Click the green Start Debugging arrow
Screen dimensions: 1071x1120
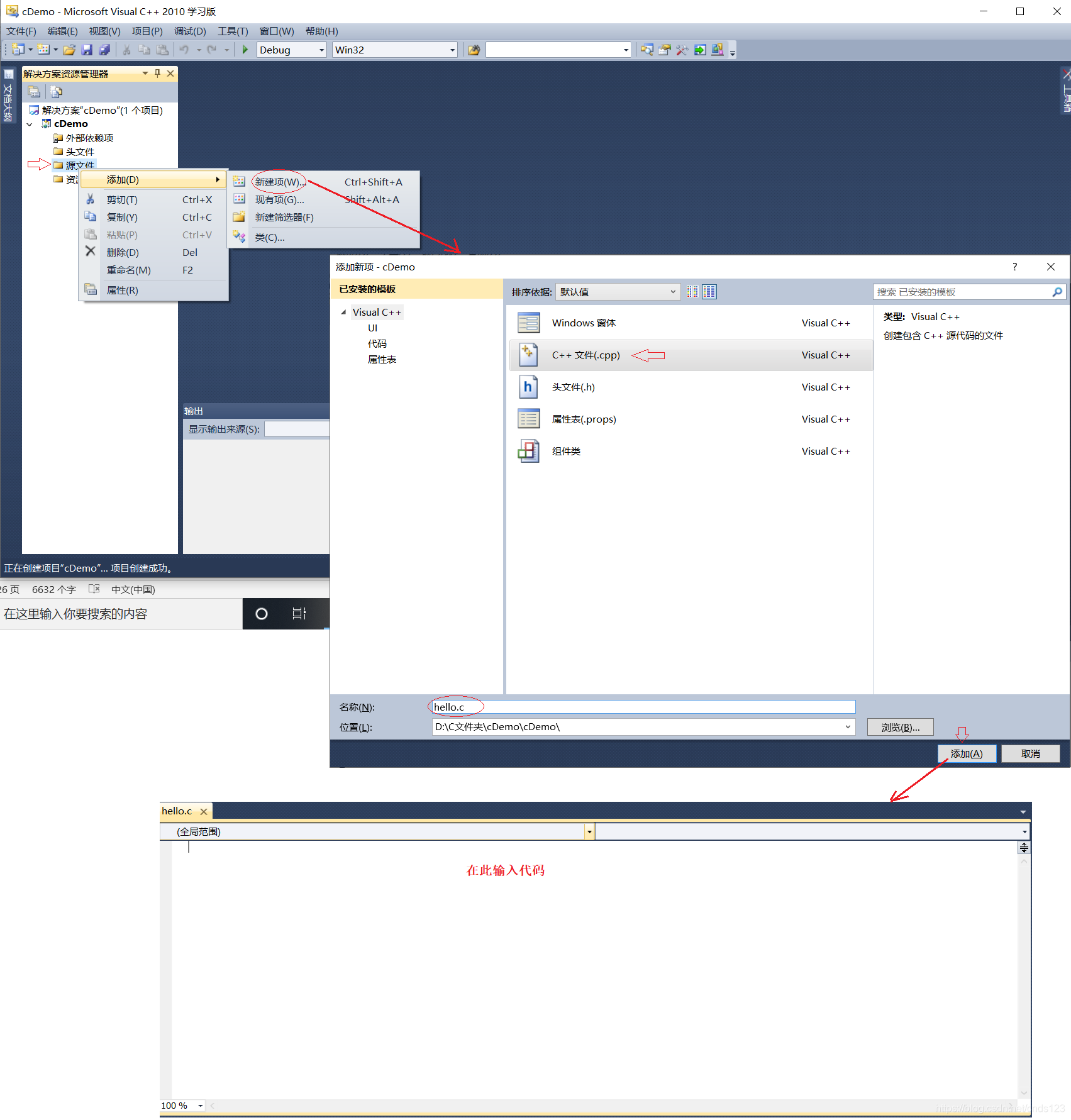point(245,50)
